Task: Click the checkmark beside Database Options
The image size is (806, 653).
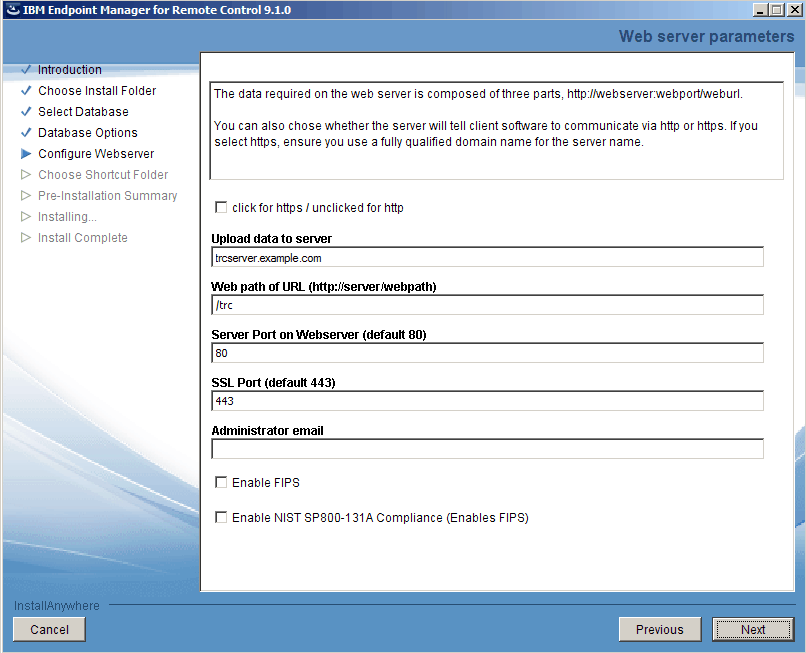Action: click(x=26, y=132)
